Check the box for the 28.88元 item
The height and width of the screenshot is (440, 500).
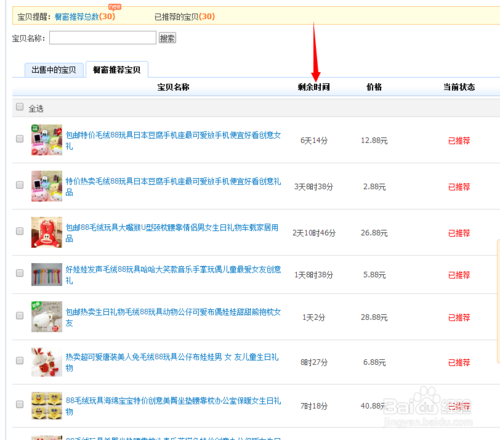[20, 316]
